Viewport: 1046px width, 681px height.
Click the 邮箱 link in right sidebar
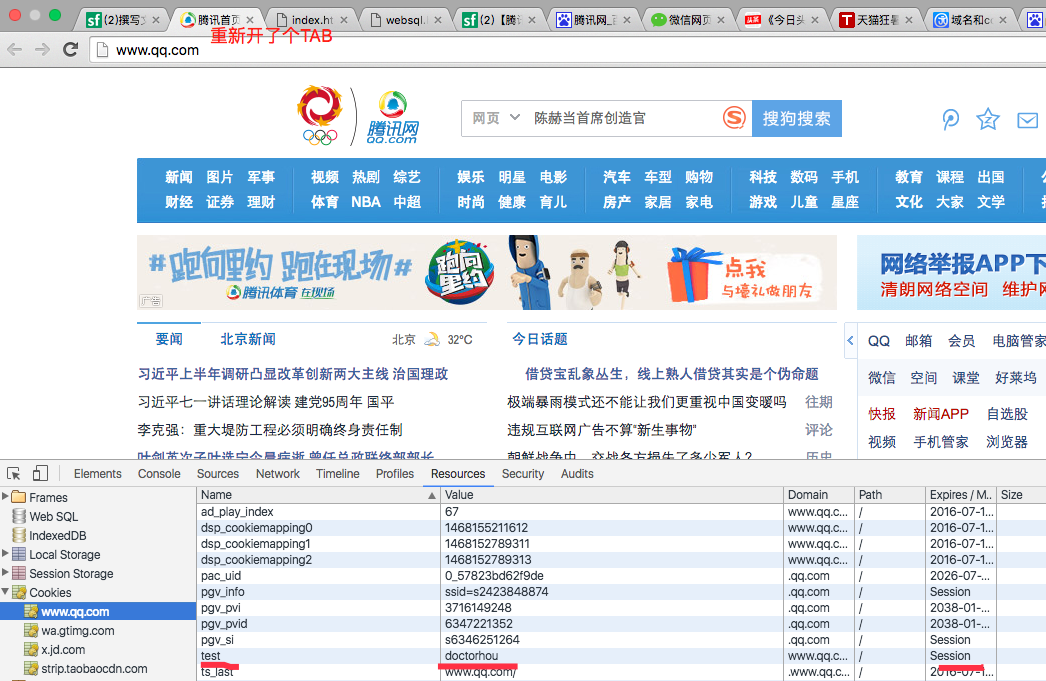tap(919, 341)
